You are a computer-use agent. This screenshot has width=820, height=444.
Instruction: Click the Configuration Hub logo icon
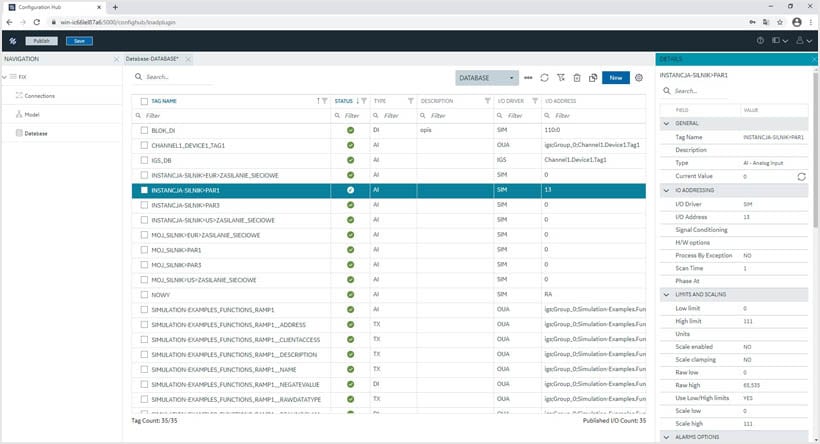click(13, 41)
